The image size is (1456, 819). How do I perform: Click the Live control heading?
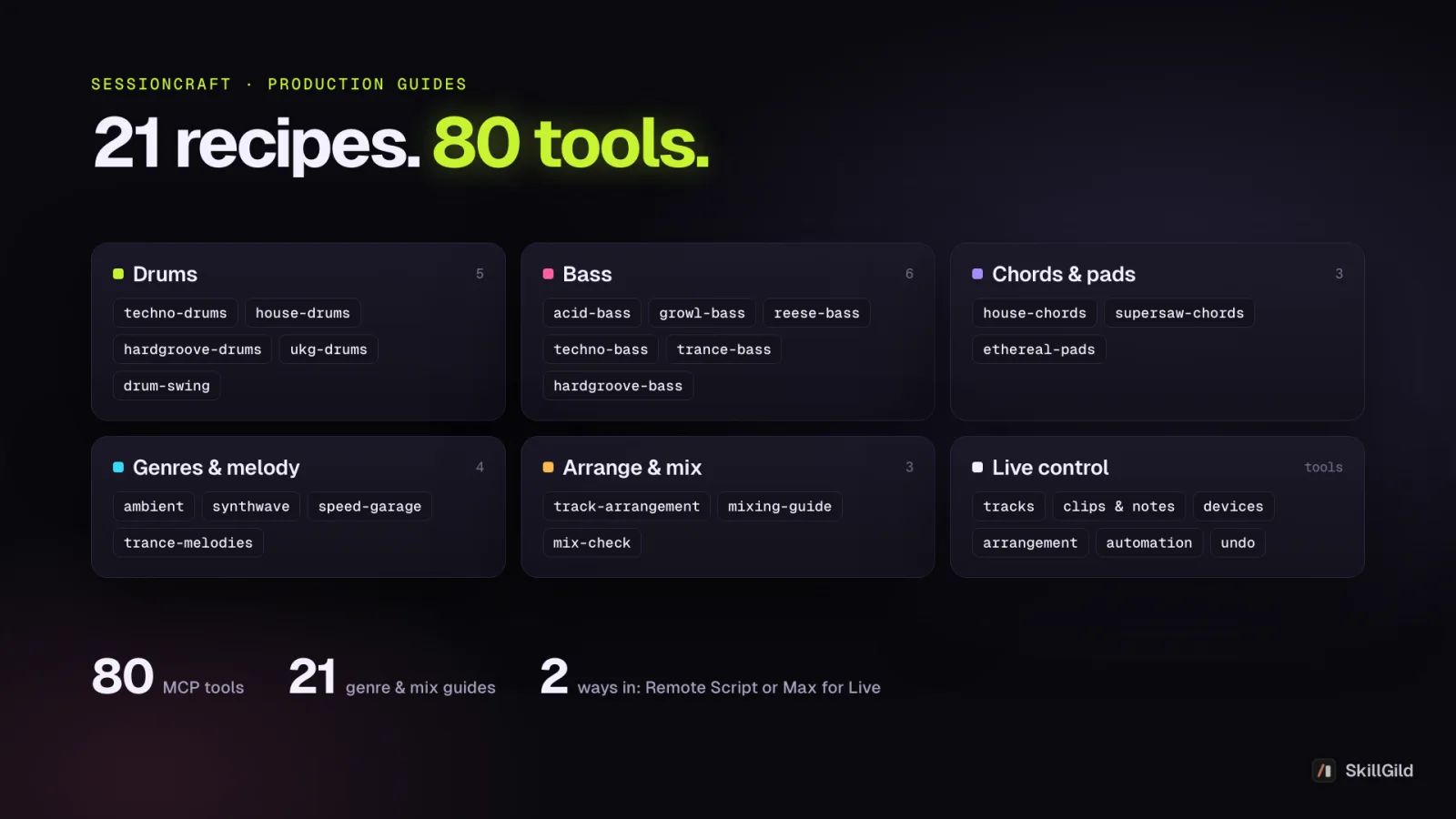[1050, 468]
